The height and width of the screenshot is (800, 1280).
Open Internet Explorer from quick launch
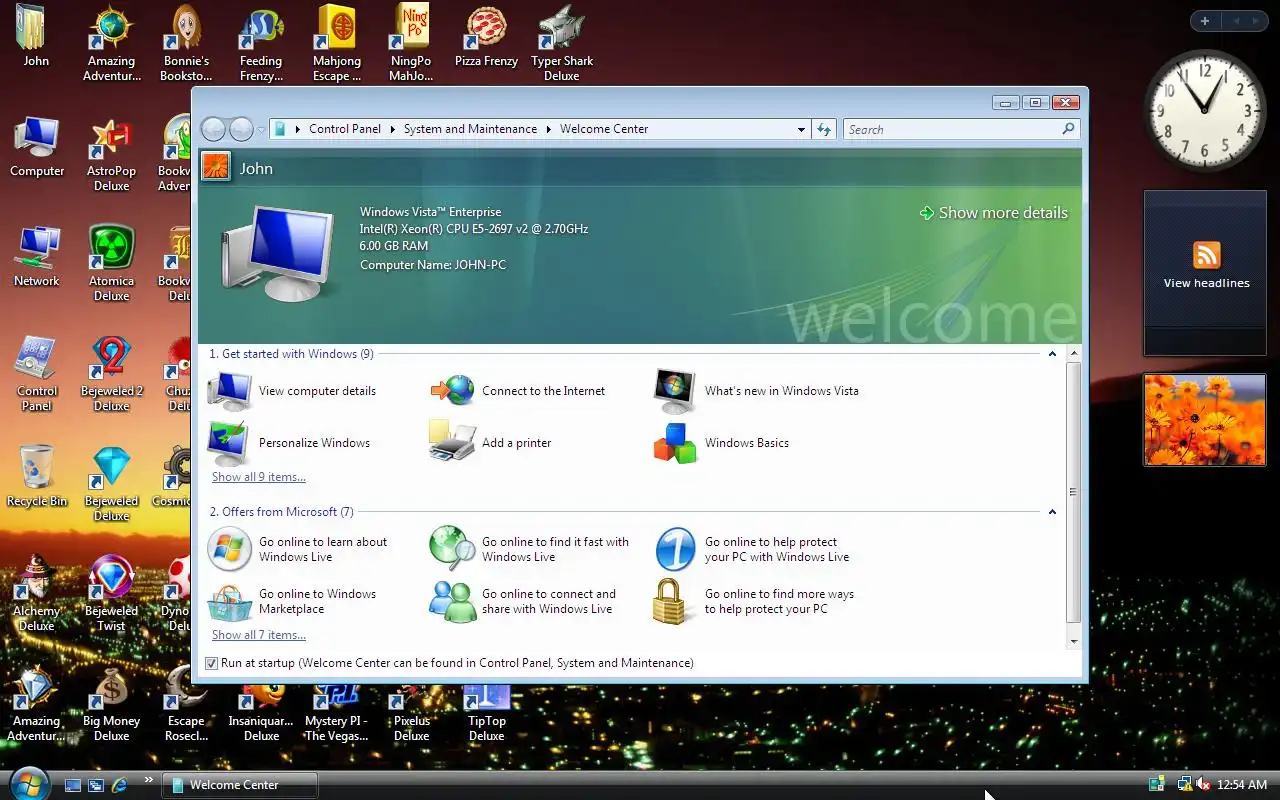point(120,785)
